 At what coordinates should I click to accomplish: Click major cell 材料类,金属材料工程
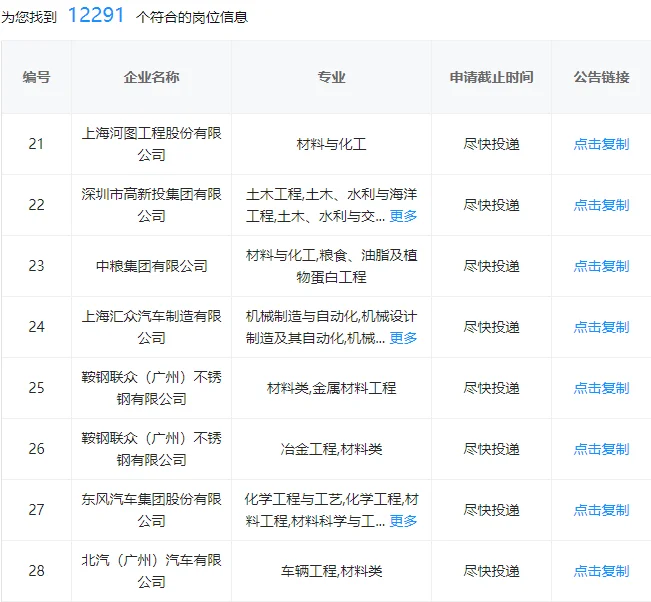click(331, 388)
